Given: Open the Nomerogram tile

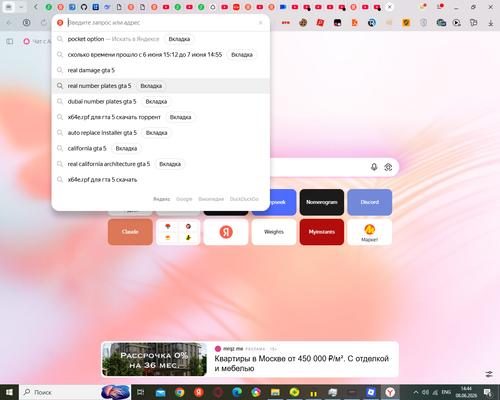Looking at the screenshot, I should (322, 202).
